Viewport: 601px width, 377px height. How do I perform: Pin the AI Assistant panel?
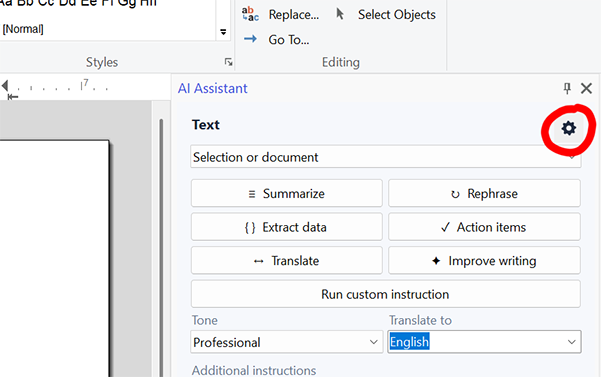(567, 89)
